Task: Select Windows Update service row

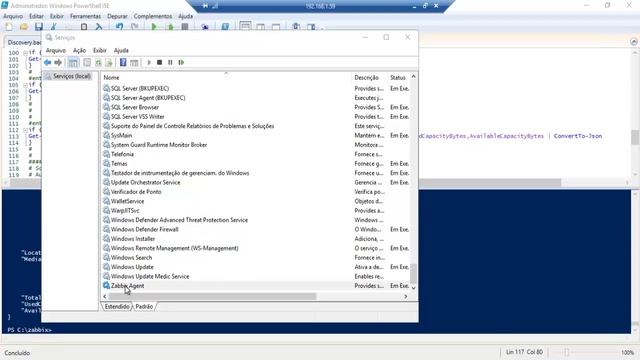Action: pyautogui.click(x=256, y=267)
